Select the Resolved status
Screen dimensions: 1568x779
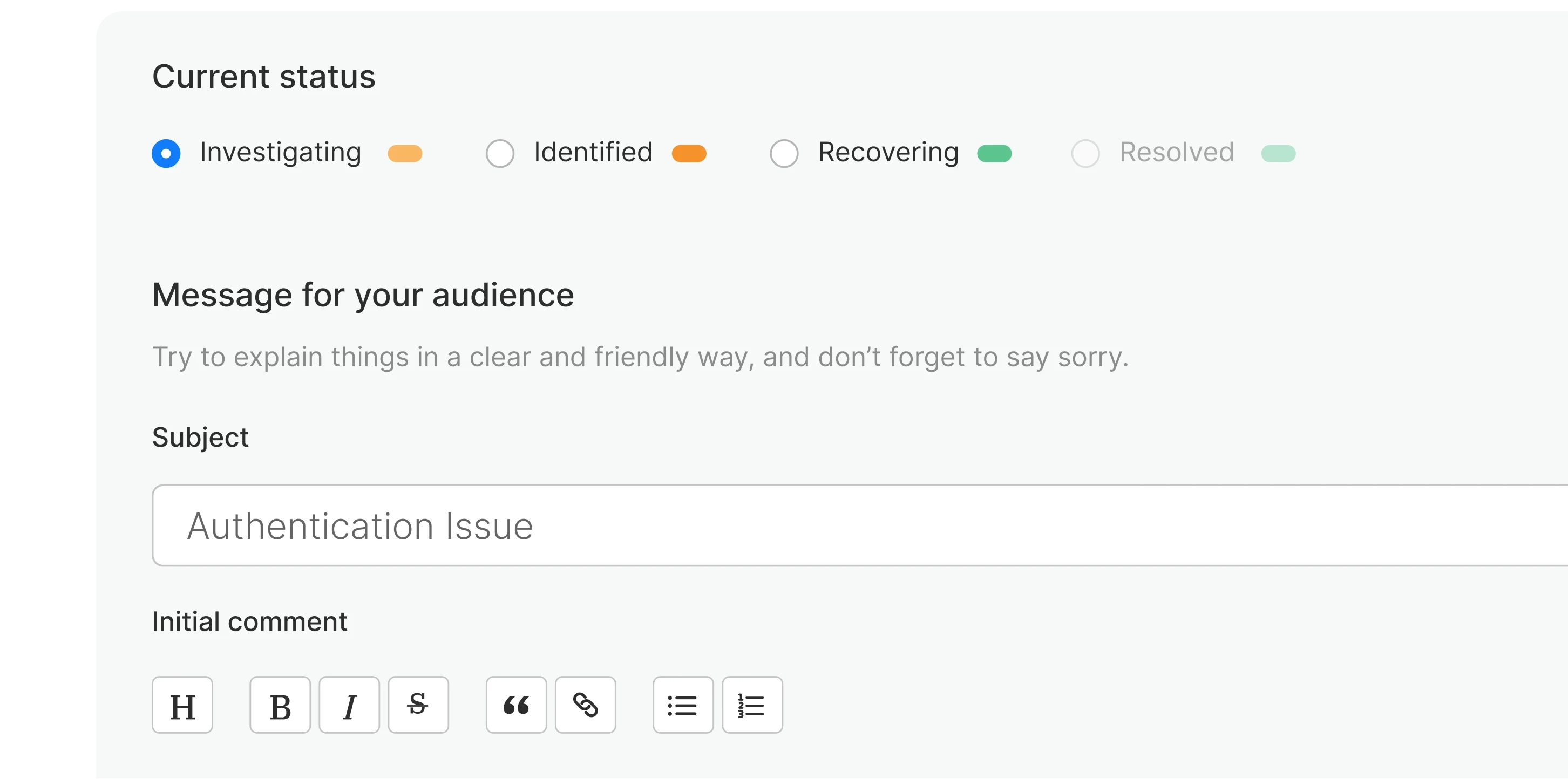tap(1086, 153)
